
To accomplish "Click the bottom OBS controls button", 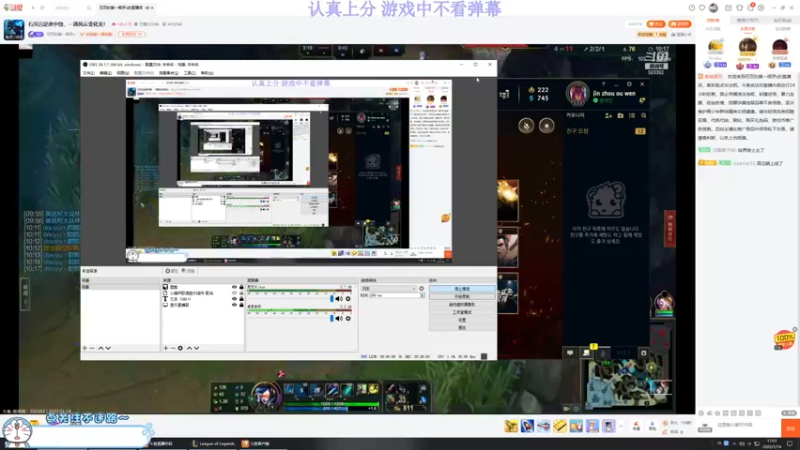I will [x=462, y=327].
